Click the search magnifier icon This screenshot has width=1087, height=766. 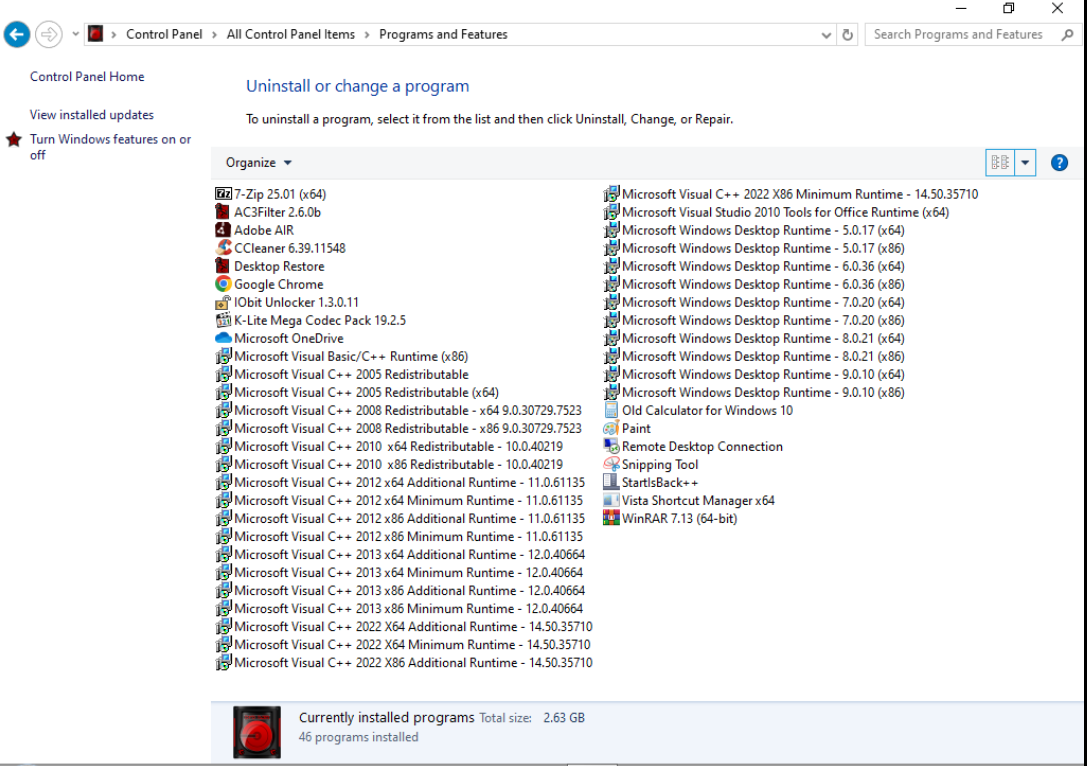coord(1067,35)
